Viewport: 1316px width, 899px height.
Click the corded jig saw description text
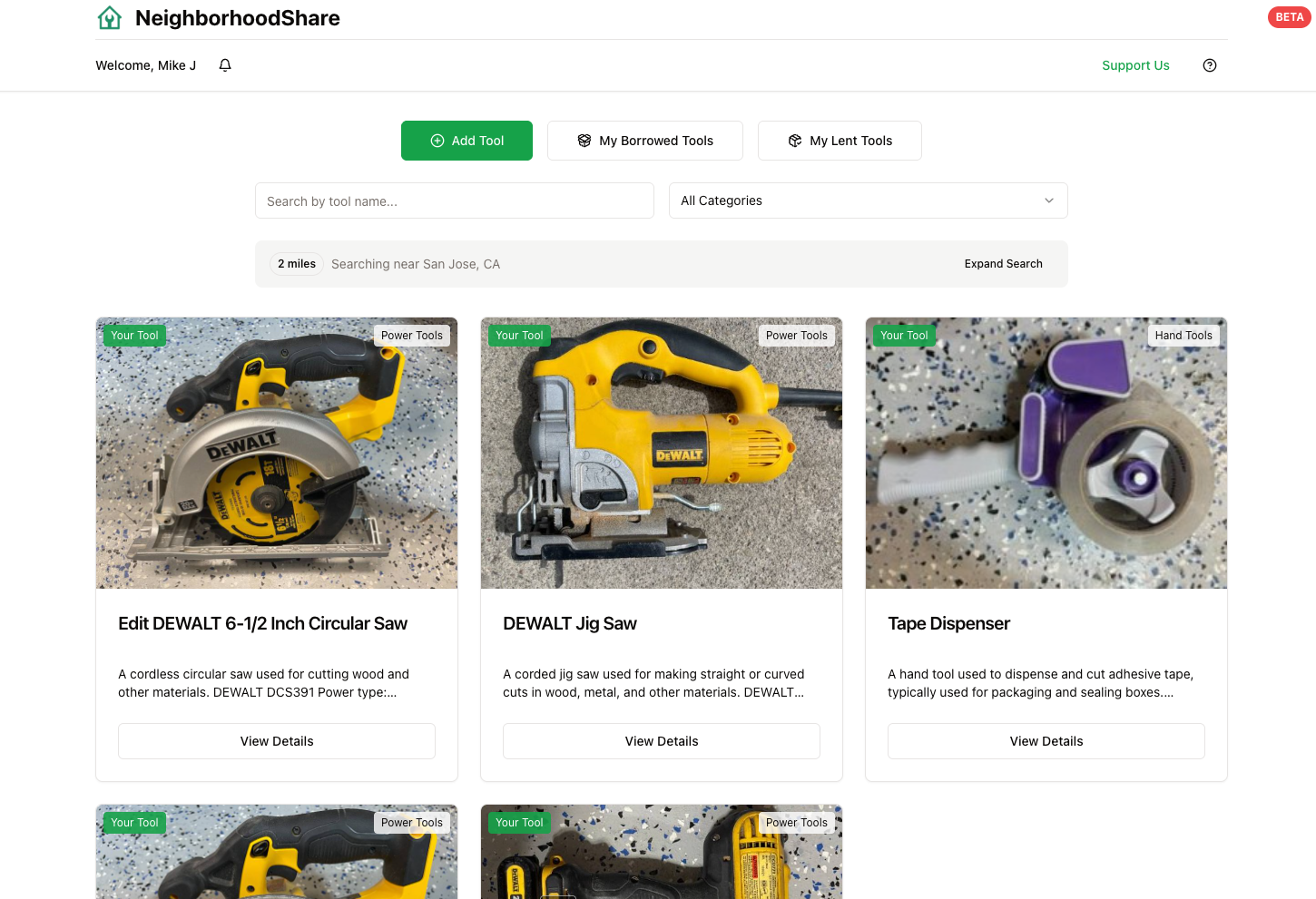(654, 683)
